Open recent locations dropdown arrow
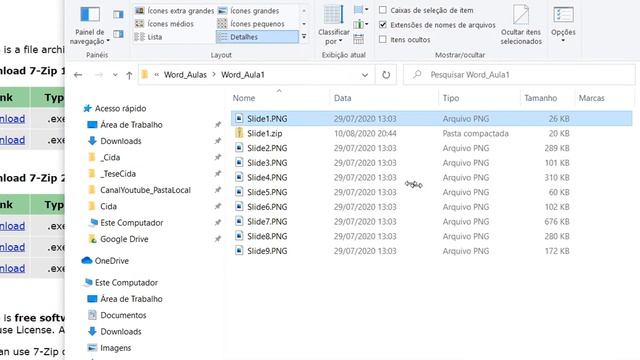This screenshot has height=360, width=640. [115, 75]
